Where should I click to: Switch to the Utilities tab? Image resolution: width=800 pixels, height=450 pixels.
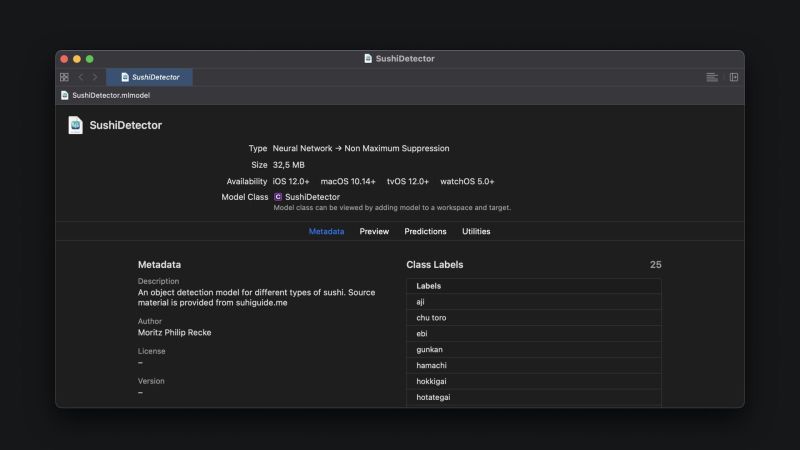tap(476, 232)
